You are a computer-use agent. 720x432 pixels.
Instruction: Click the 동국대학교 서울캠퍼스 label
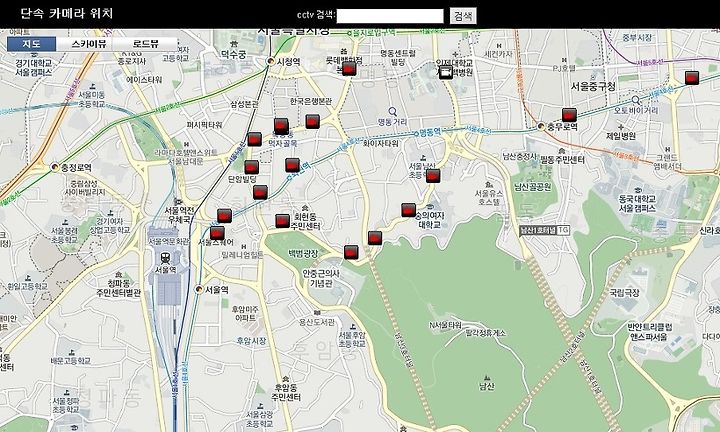637,203
